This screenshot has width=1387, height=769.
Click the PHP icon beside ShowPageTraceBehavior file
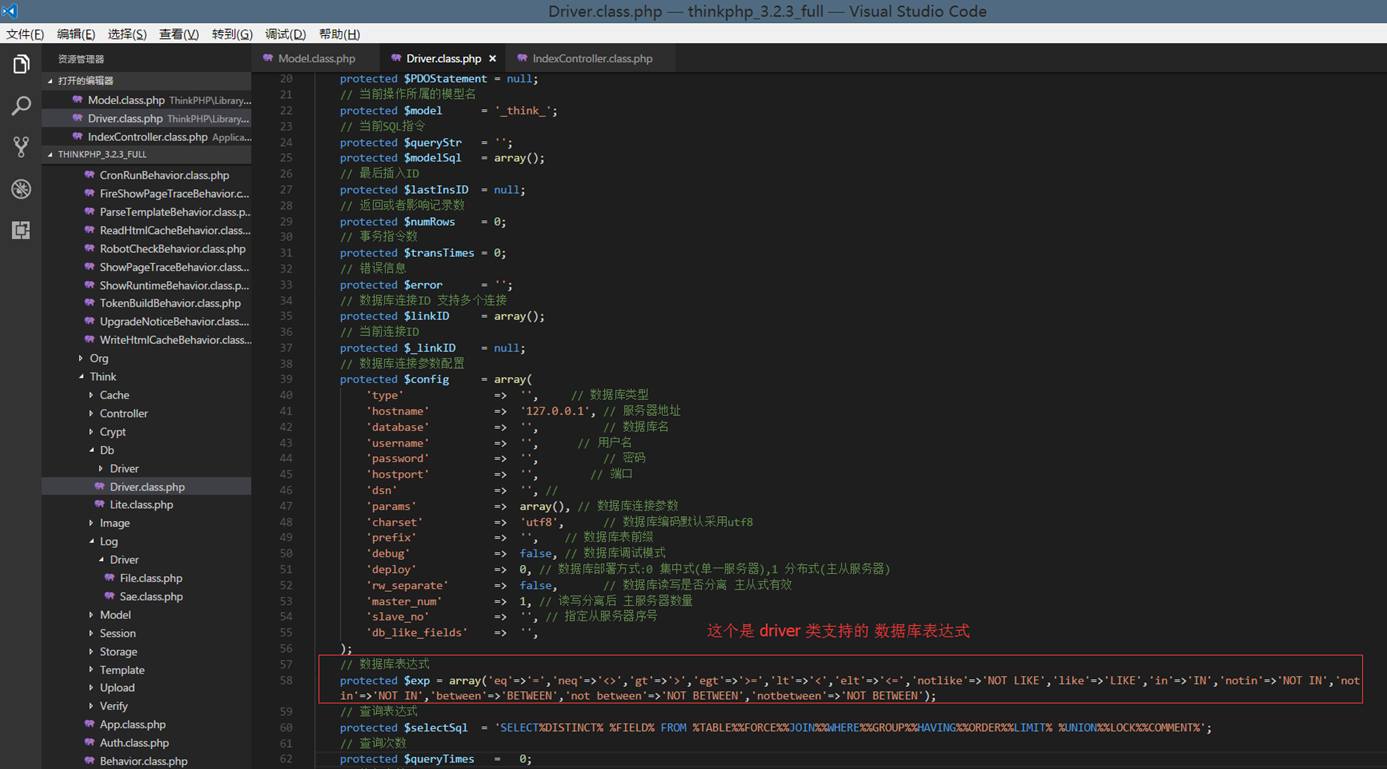coord(89,267)
